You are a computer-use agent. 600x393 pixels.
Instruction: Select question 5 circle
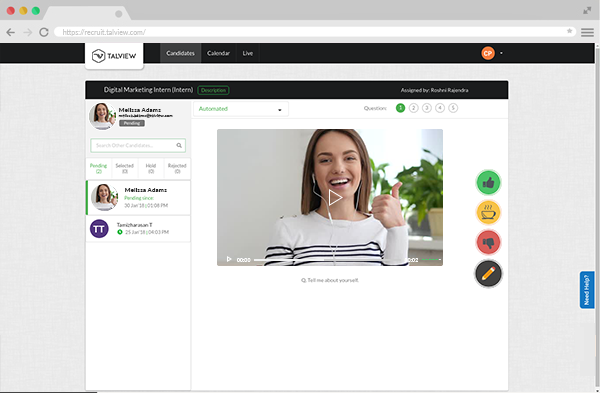coord(453,108)
